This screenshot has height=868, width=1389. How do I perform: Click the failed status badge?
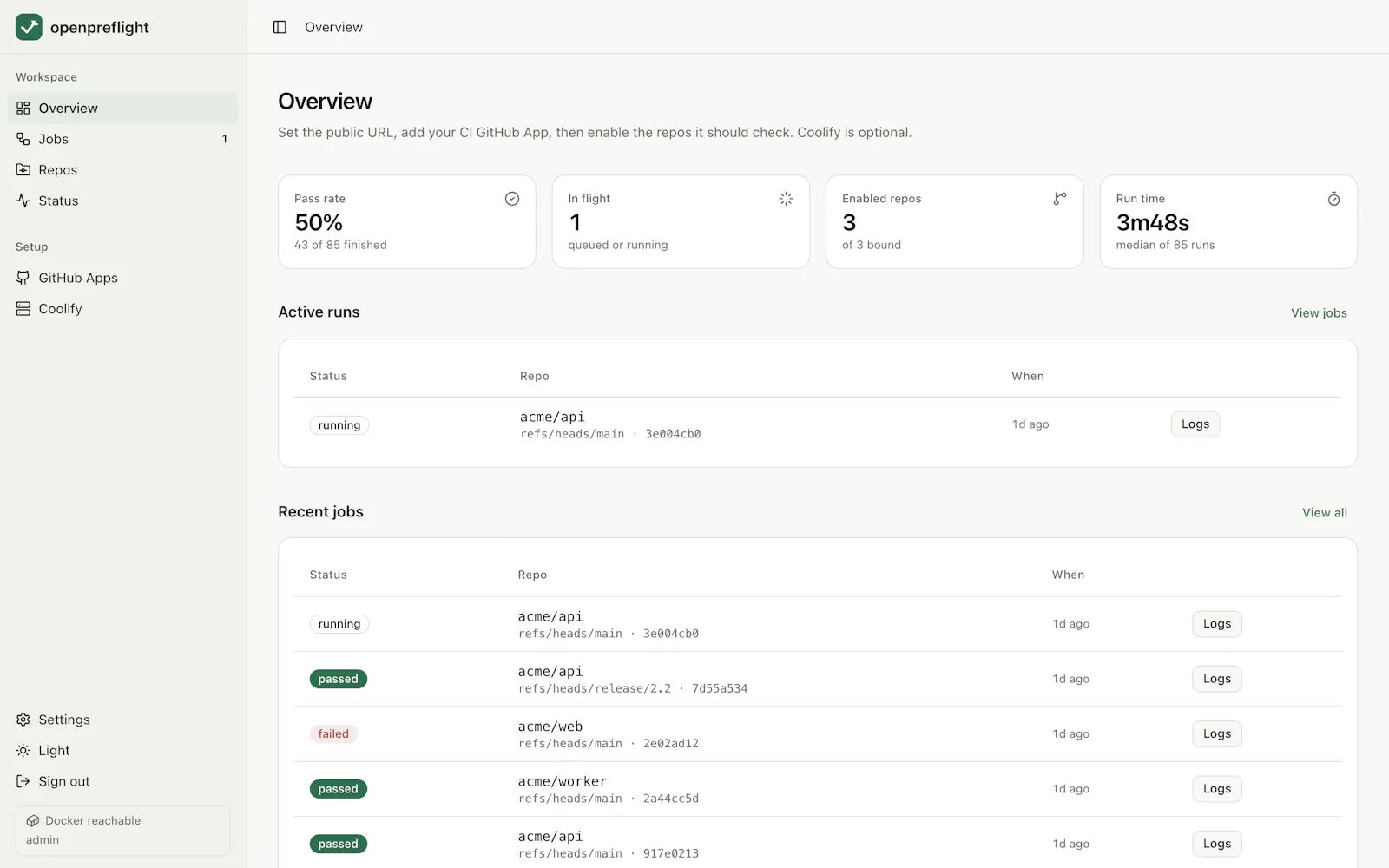333,734
